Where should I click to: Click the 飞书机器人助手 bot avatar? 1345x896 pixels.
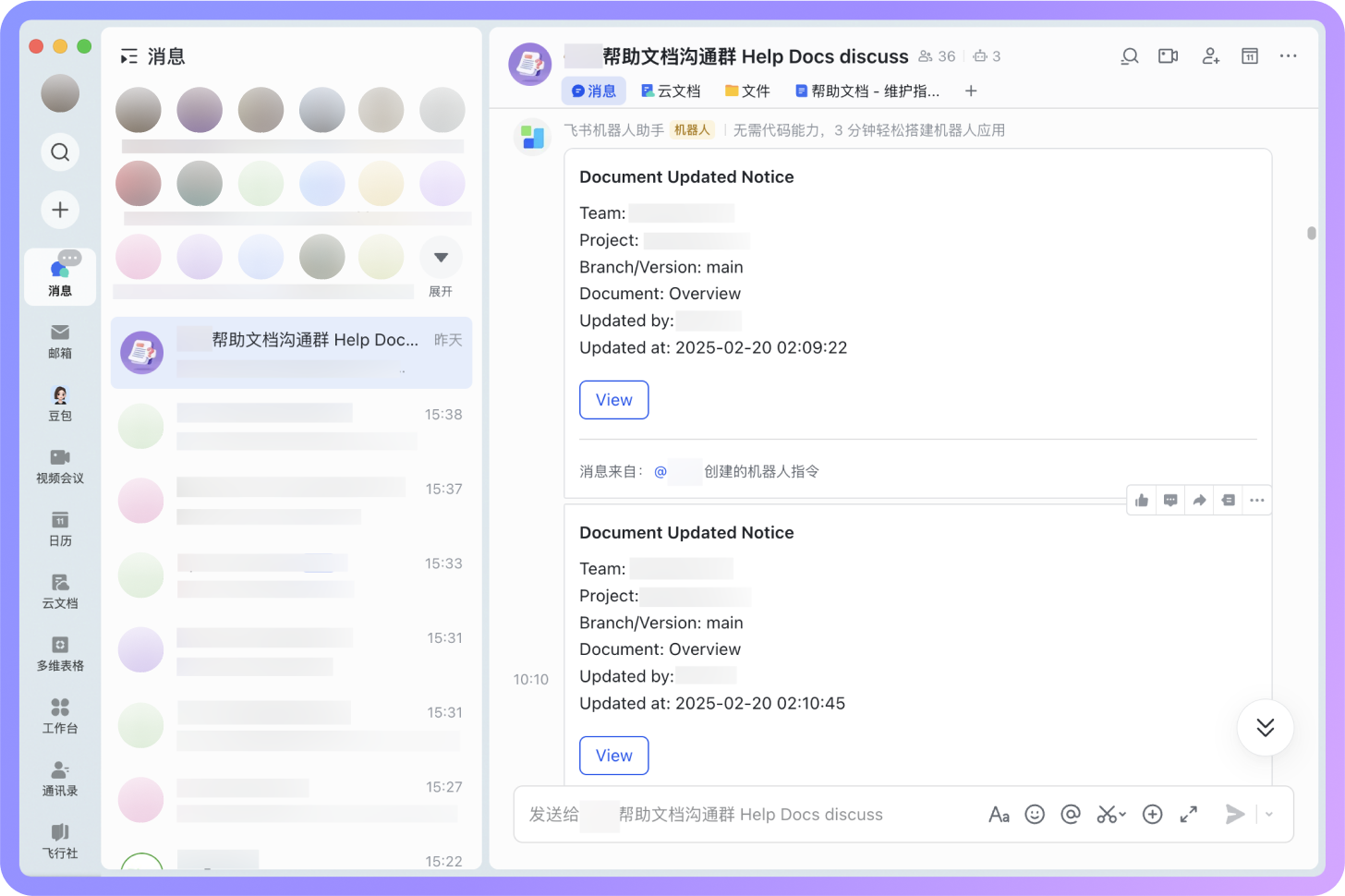(x=532, y=137)
